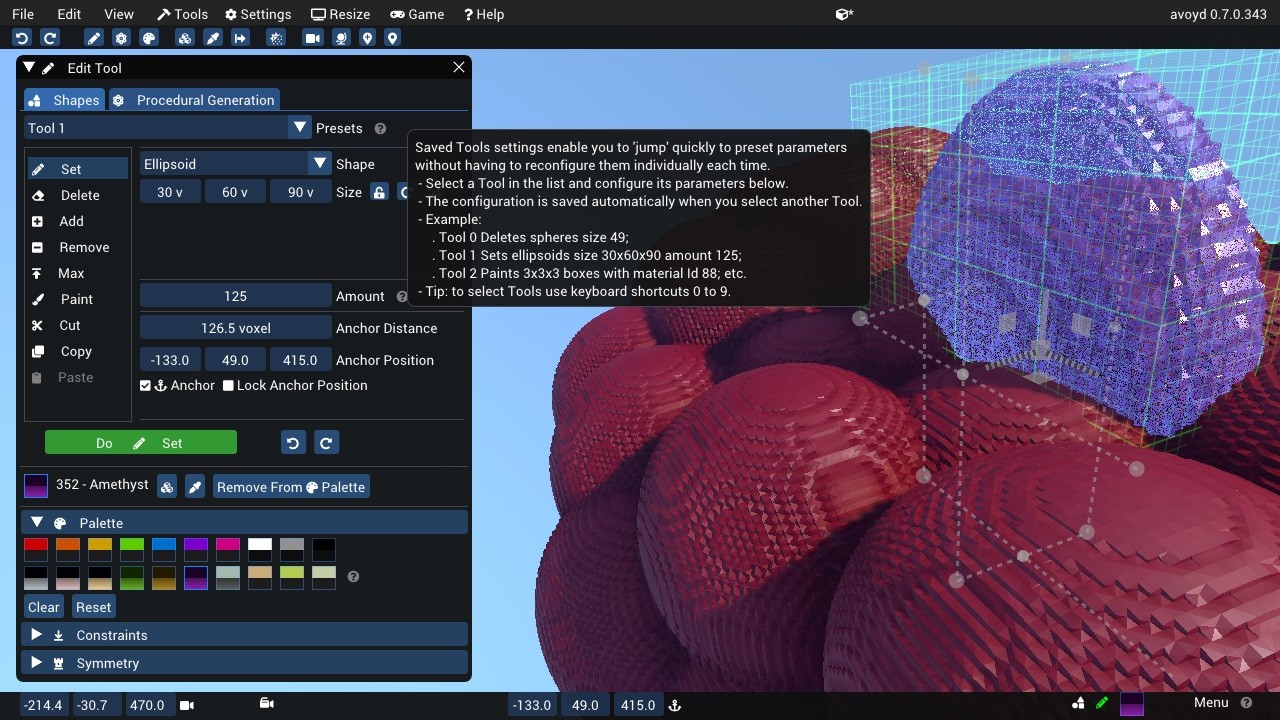Select the Paint edit mode
This screenshot has width=1280, height=720.
76,299
